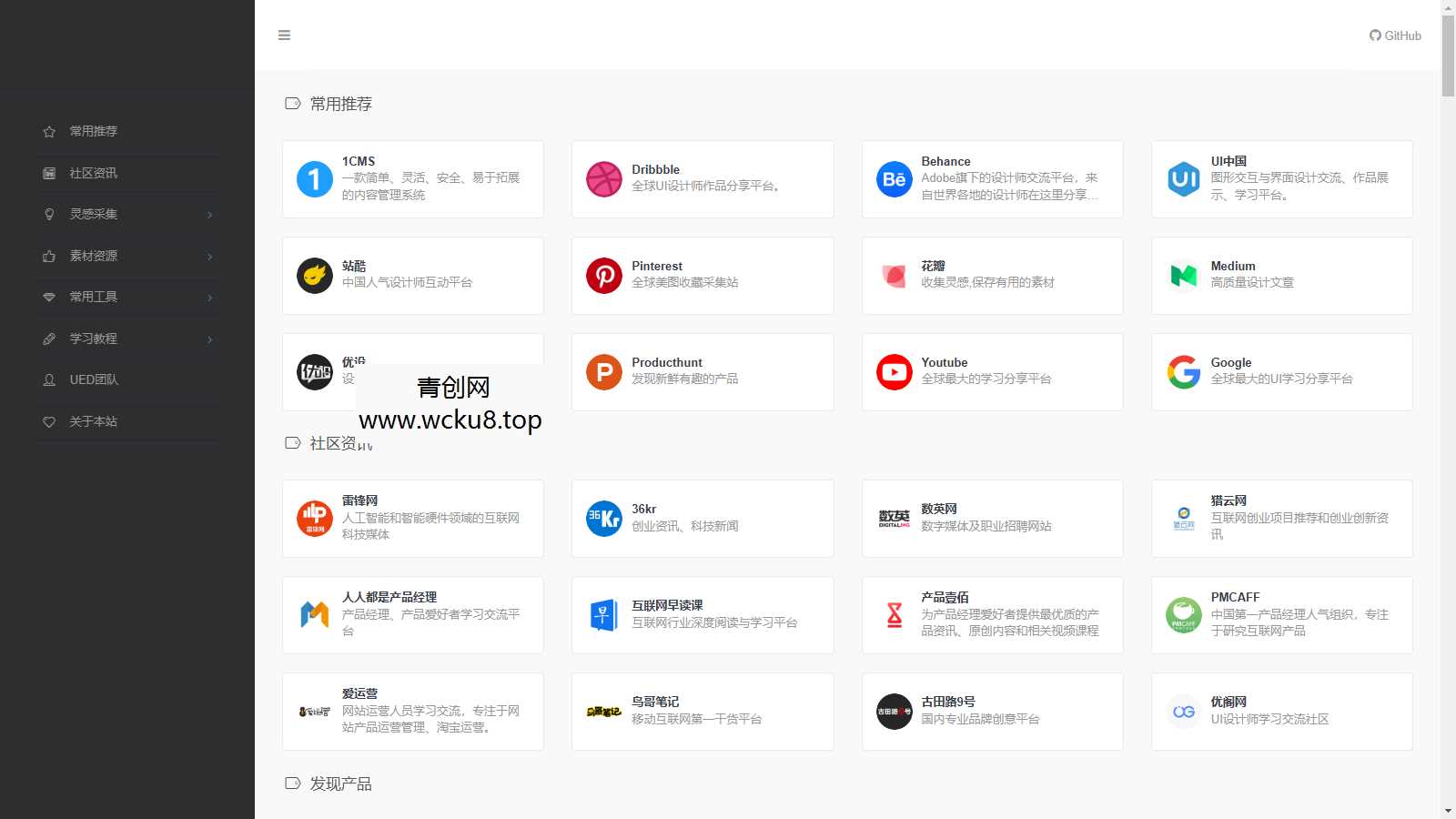This screenshot has width=1456, height=819.
Task: Open 关于本站 from the sidebar
Action: [126, 421]
